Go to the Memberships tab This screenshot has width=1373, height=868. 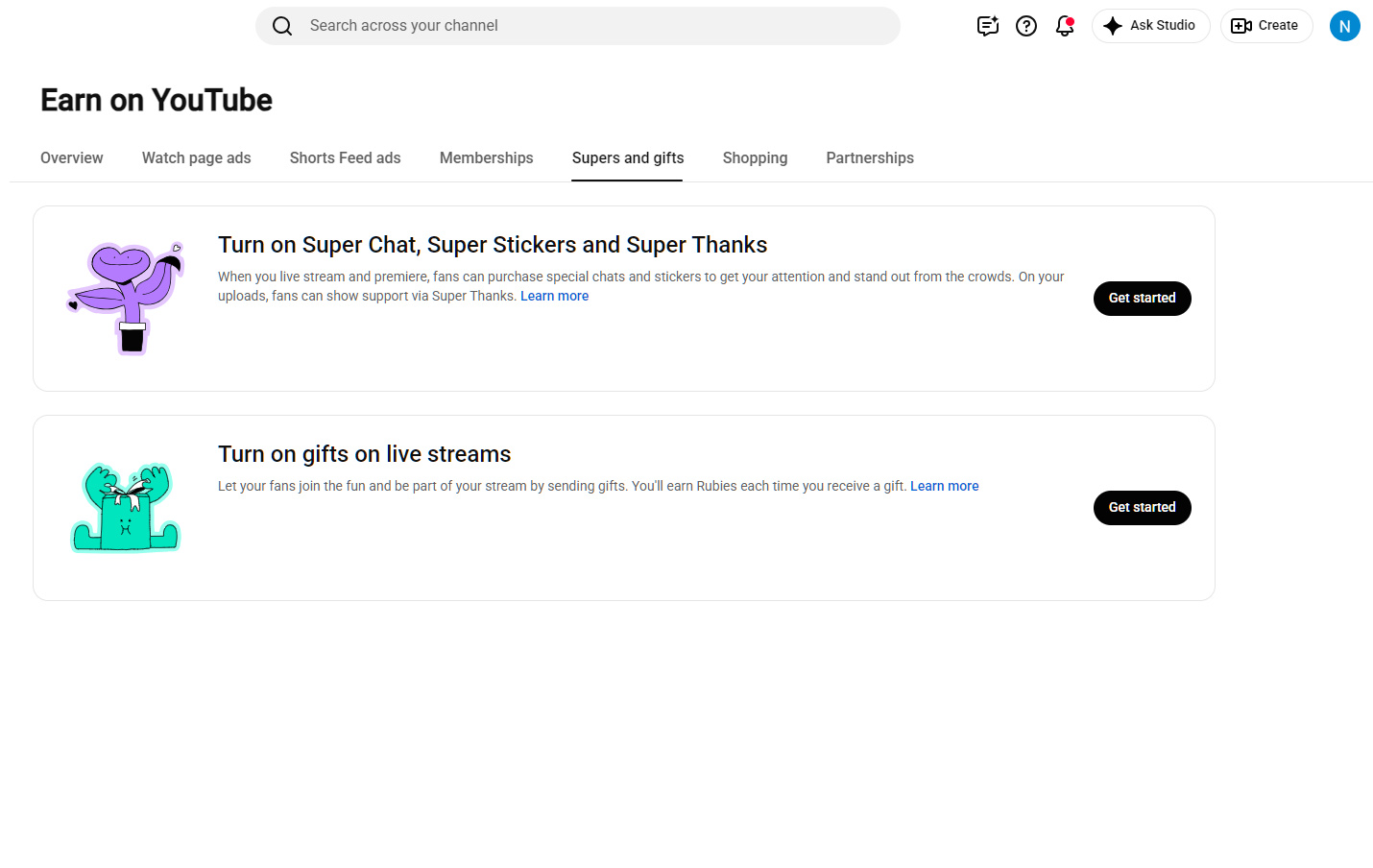[x=487, y=158]
